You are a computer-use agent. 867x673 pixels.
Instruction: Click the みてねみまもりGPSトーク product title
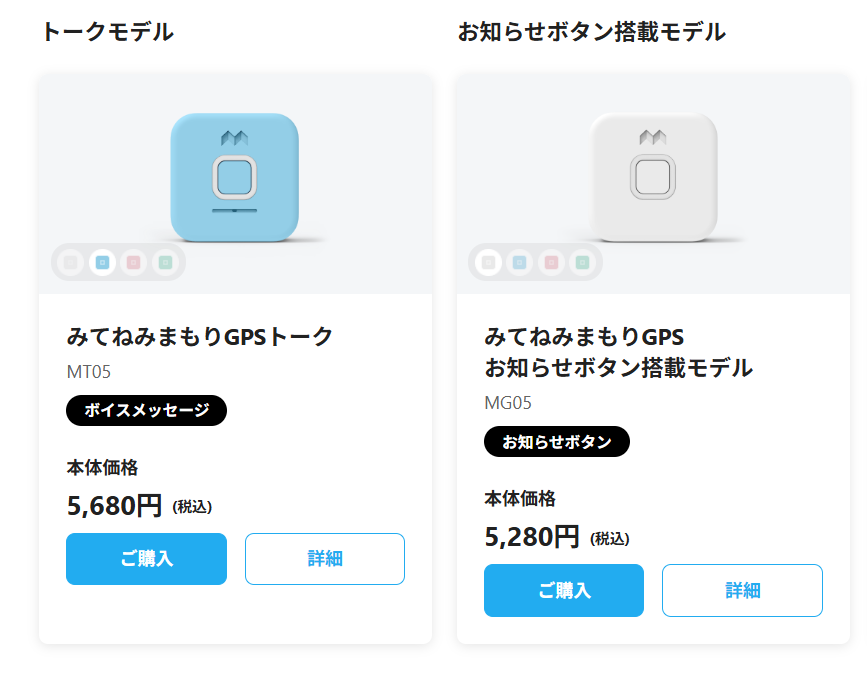point(200,336)
